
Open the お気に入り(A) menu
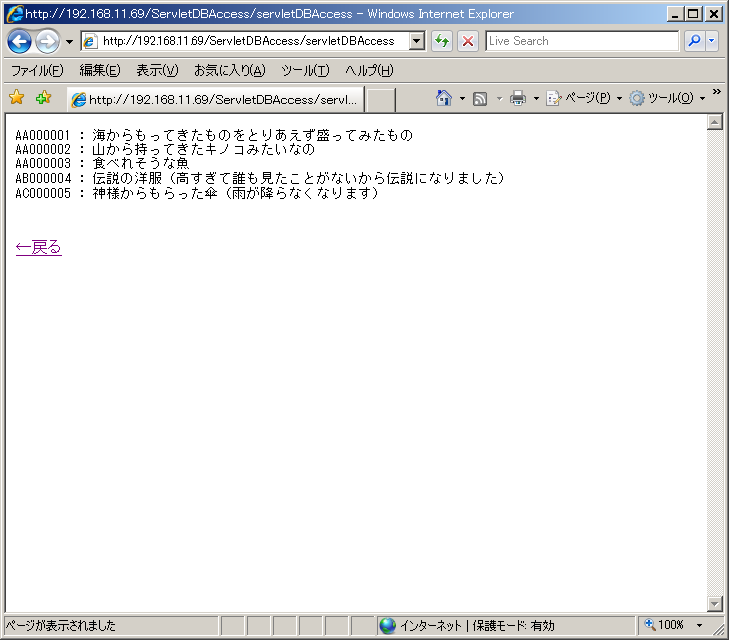click(x=230, y=71)
